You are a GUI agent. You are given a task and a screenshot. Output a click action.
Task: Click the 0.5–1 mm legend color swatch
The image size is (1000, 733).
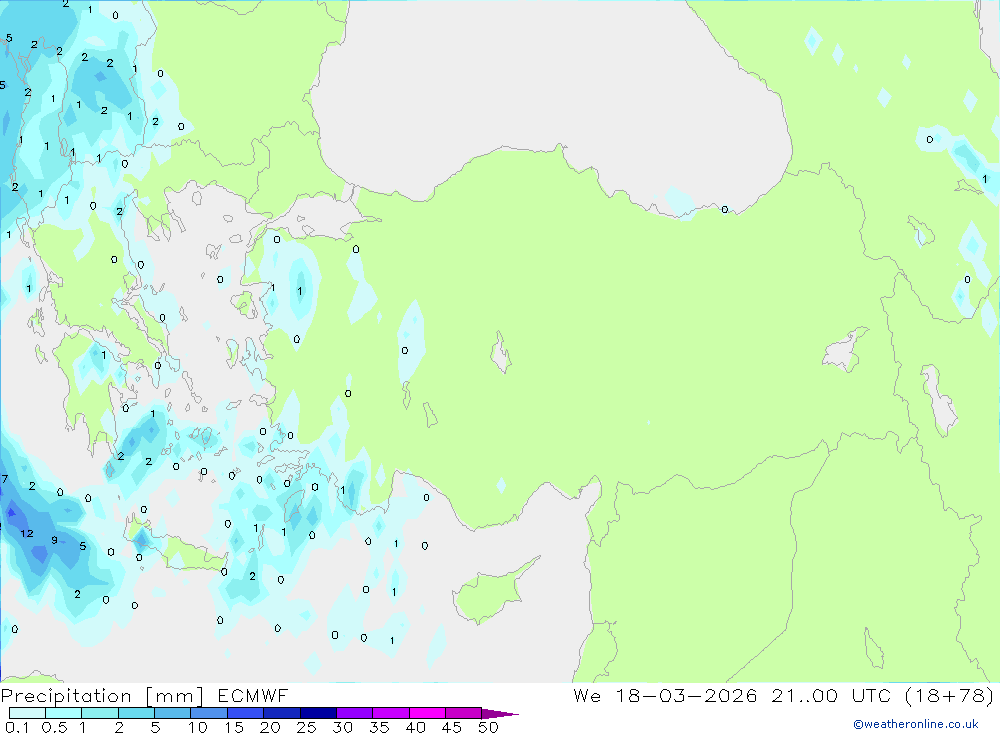point(64,713)
